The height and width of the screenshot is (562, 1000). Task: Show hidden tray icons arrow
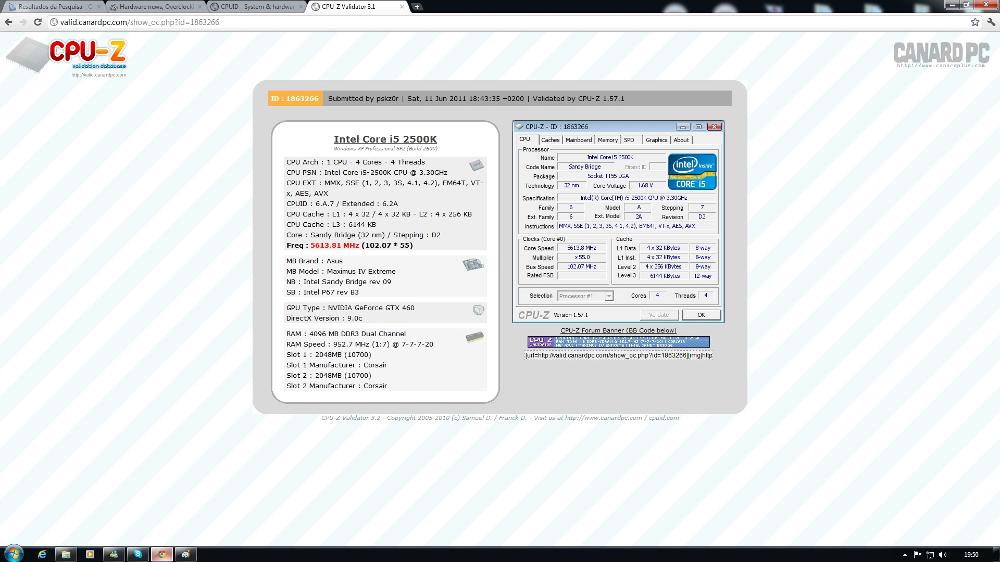click(904, 555)
